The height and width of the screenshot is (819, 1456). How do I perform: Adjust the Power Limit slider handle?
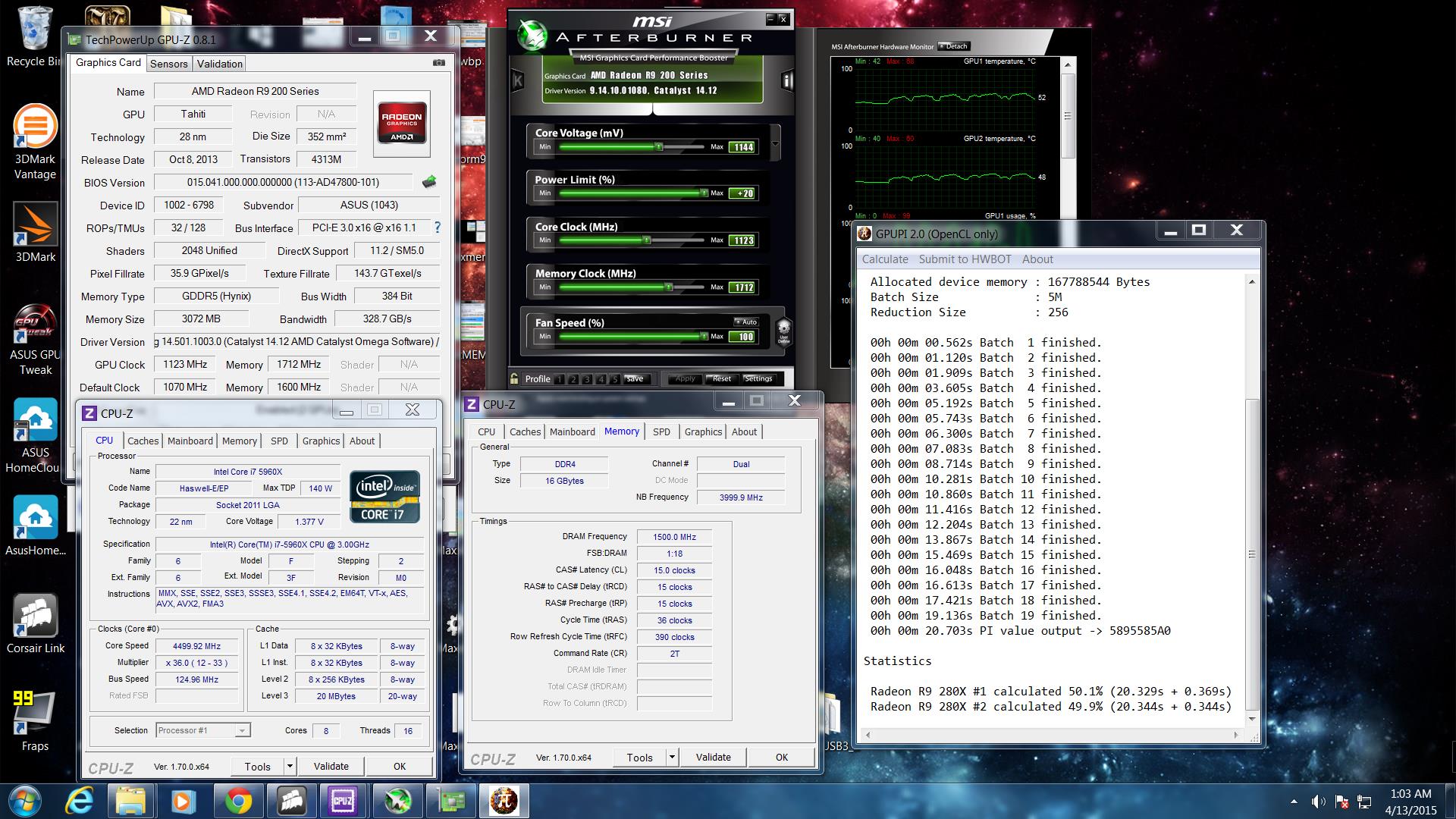704,193
